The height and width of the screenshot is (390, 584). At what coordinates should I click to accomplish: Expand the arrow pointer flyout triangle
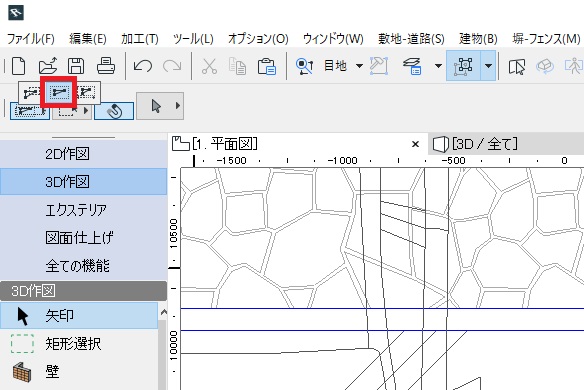click(178, 106)
